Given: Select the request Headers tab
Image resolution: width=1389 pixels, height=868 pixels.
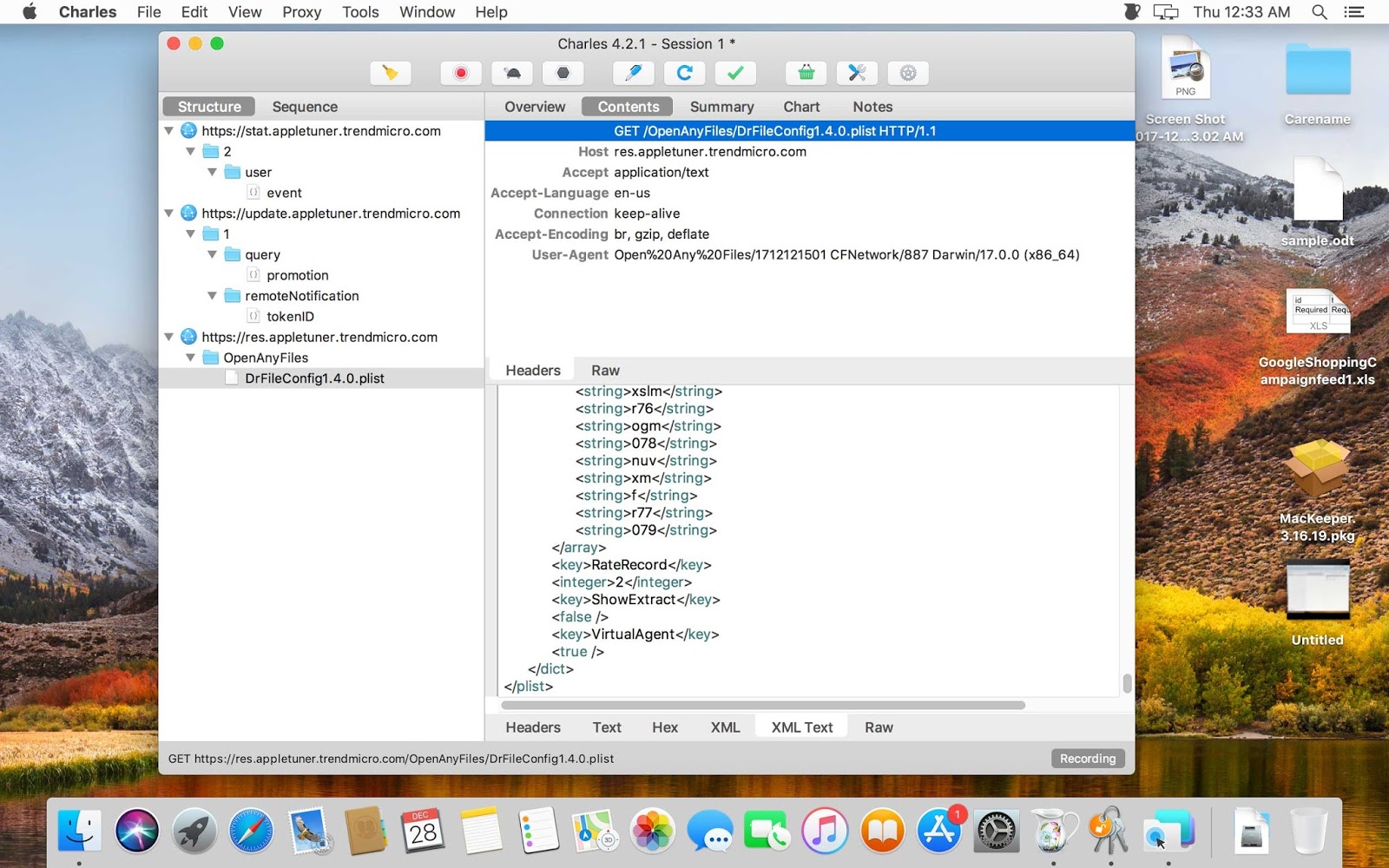Looking at the screenshot, I should point(533,371).
